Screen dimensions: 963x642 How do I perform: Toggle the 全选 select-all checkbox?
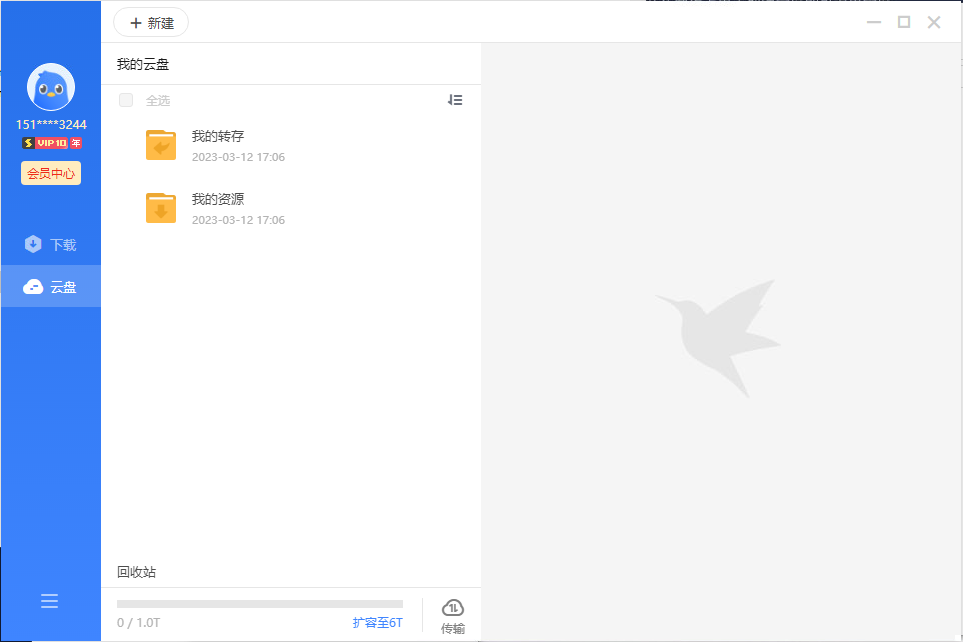pyautogui.click(x=126, y=100)
